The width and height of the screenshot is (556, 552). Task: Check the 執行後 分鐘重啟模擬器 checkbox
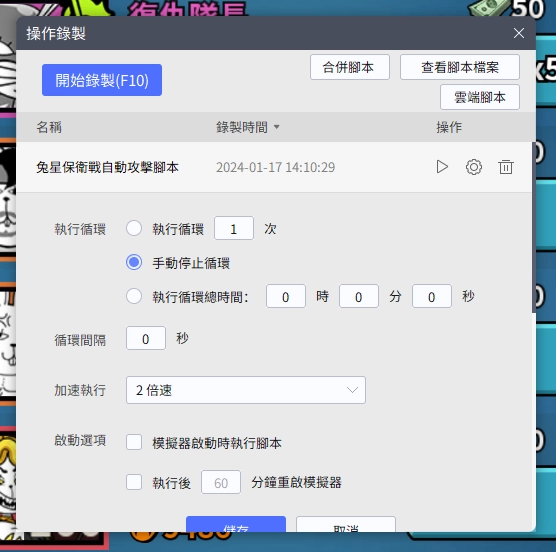point(134,482)
